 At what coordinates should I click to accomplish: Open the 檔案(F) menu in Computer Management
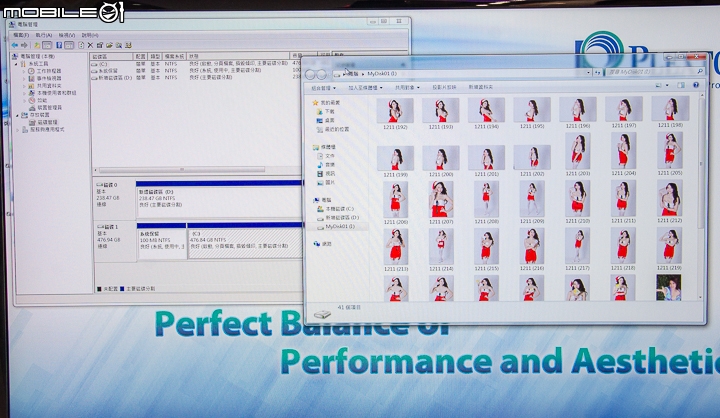pos(21,35)
